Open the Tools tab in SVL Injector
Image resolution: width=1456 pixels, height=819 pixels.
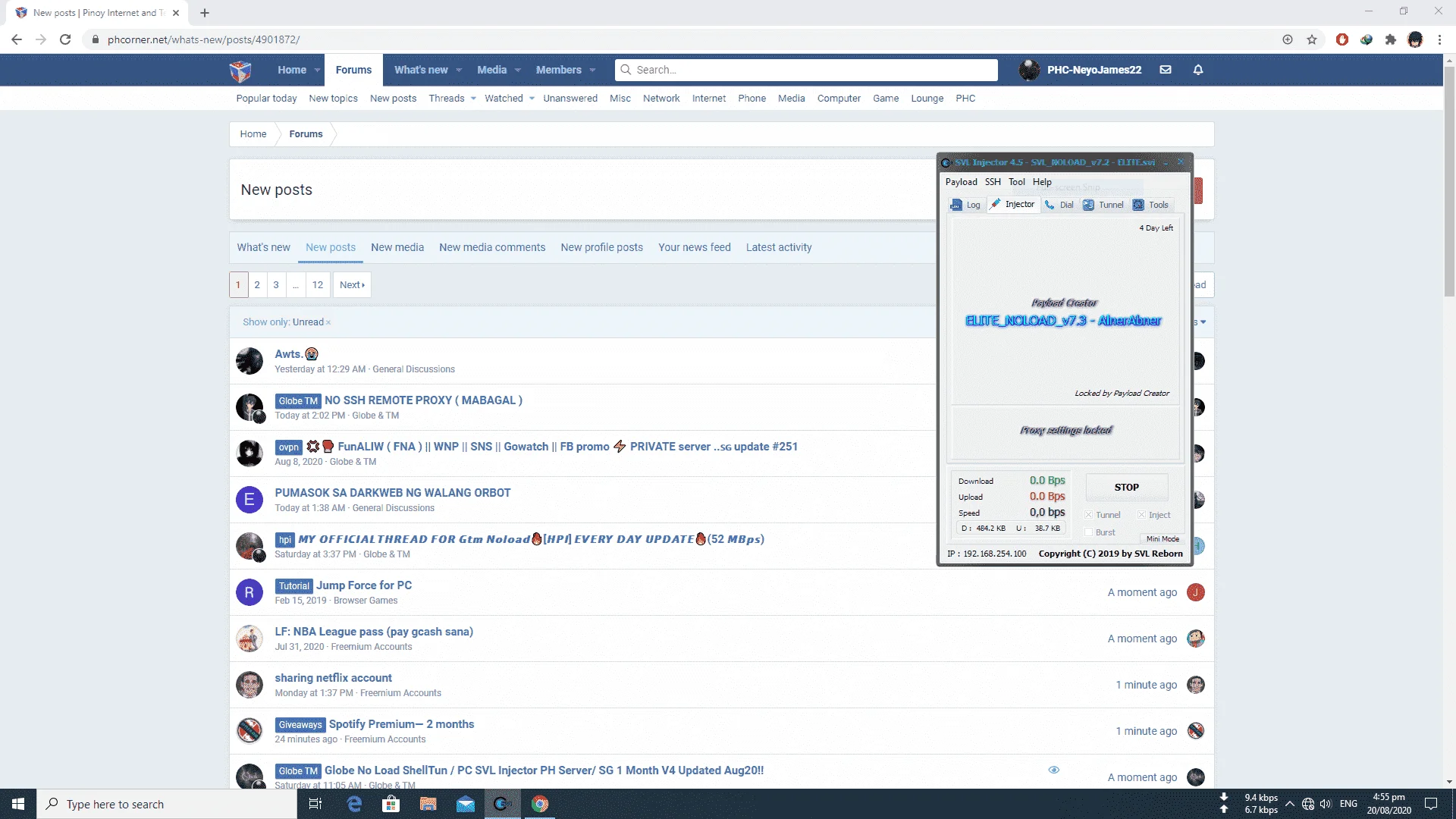coord(1150,205)
